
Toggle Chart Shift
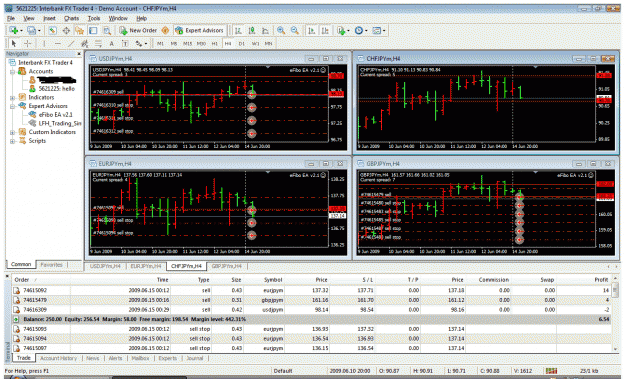pos(325,31)
